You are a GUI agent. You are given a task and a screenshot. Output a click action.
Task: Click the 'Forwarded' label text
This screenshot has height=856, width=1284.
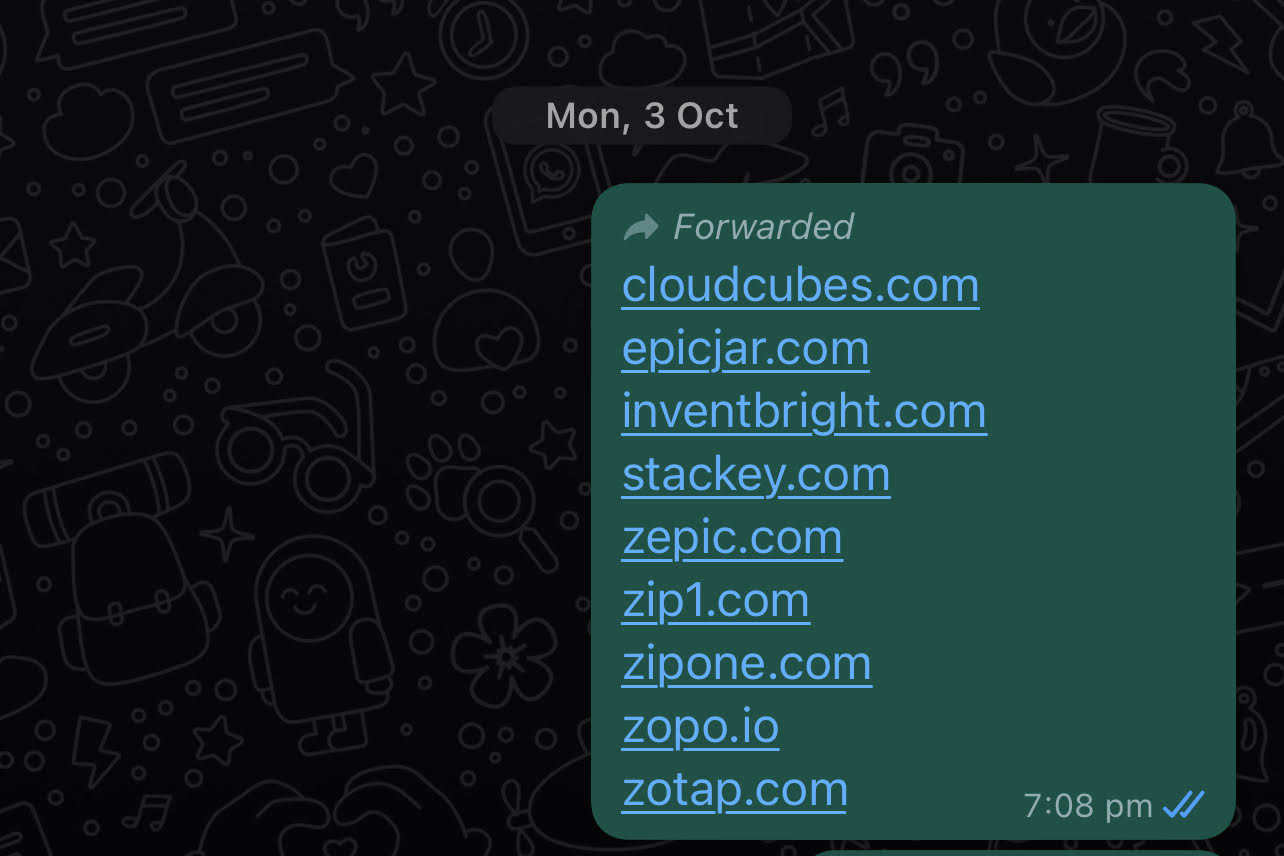[764, 226]
